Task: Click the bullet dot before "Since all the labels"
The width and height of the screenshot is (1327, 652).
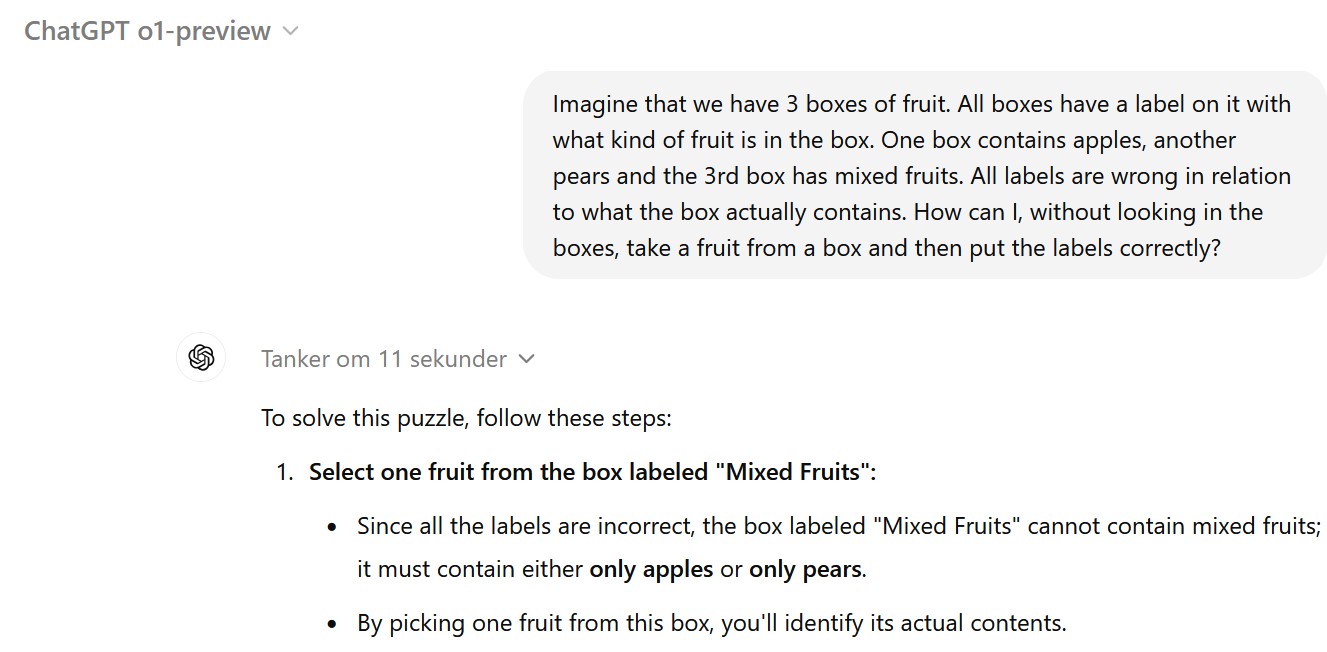Action: coord(333,527)
